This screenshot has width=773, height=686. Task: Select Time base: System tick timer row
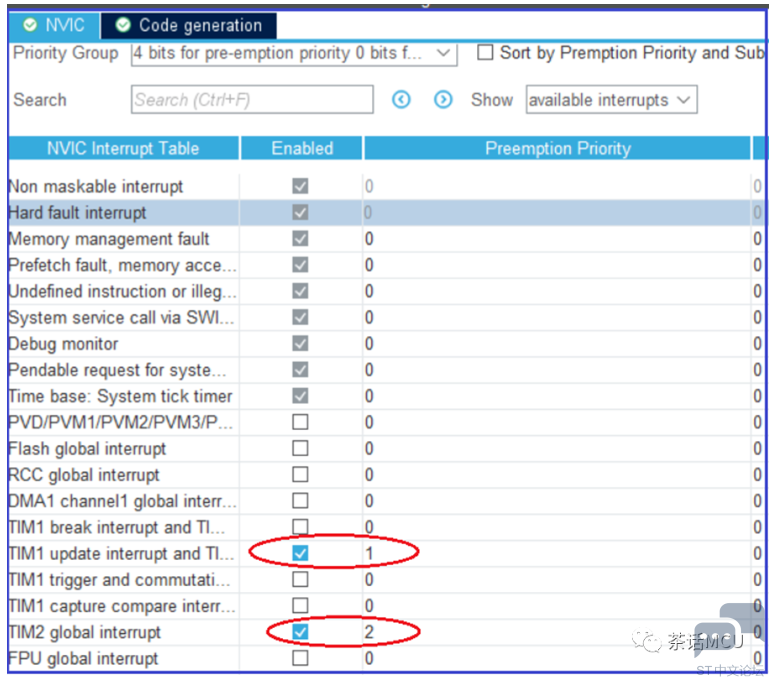pyautogui.click(x=386, y=396)
